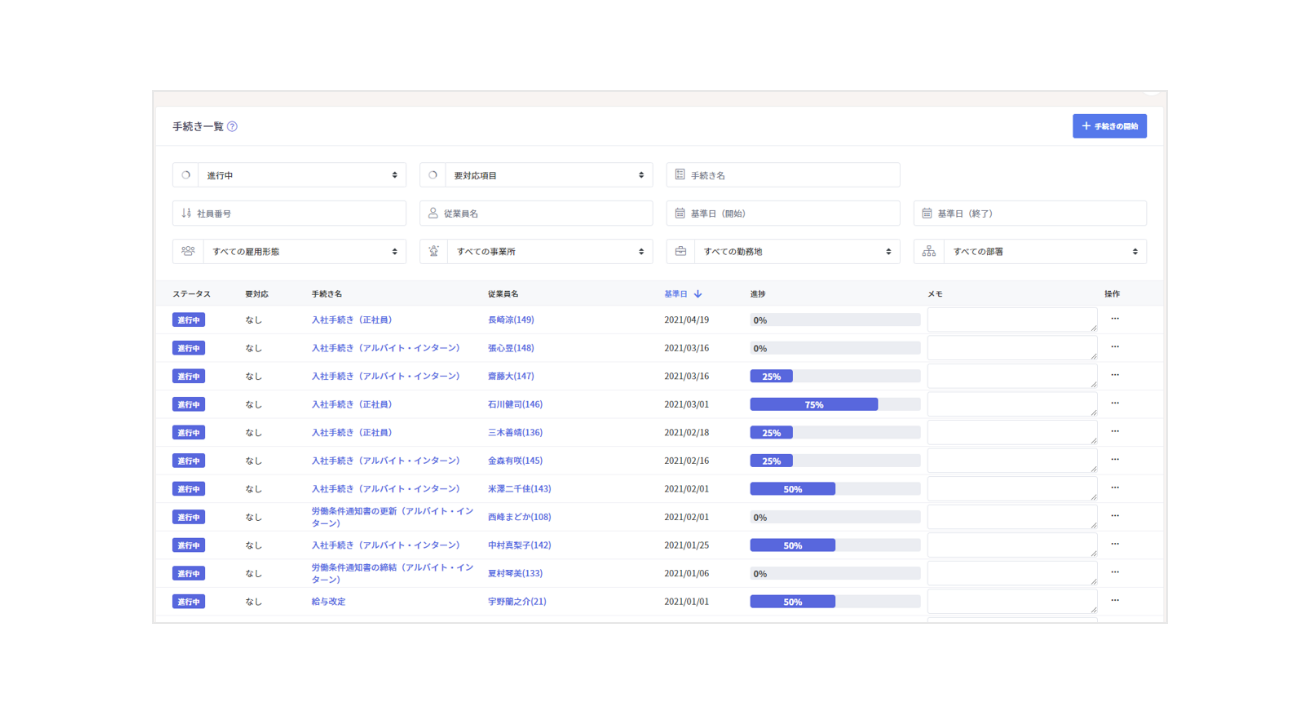Open the 進行中 status dropdown

click(300, 174)
